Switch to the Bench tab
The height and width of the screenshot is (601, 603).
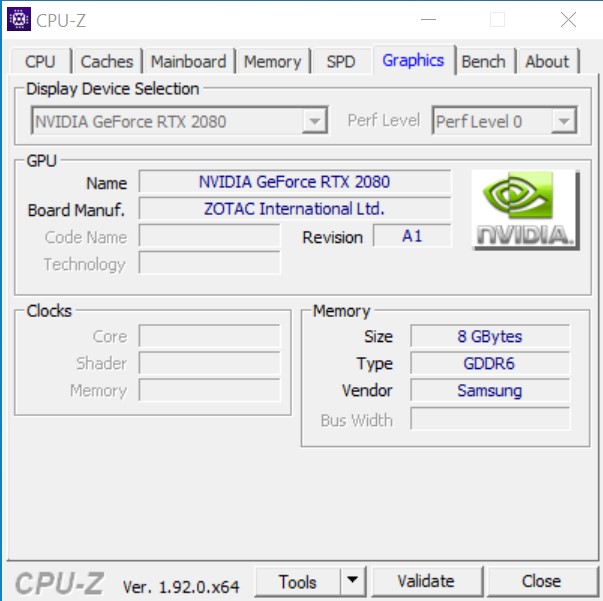pyautogui.click(x=483, y=62)
